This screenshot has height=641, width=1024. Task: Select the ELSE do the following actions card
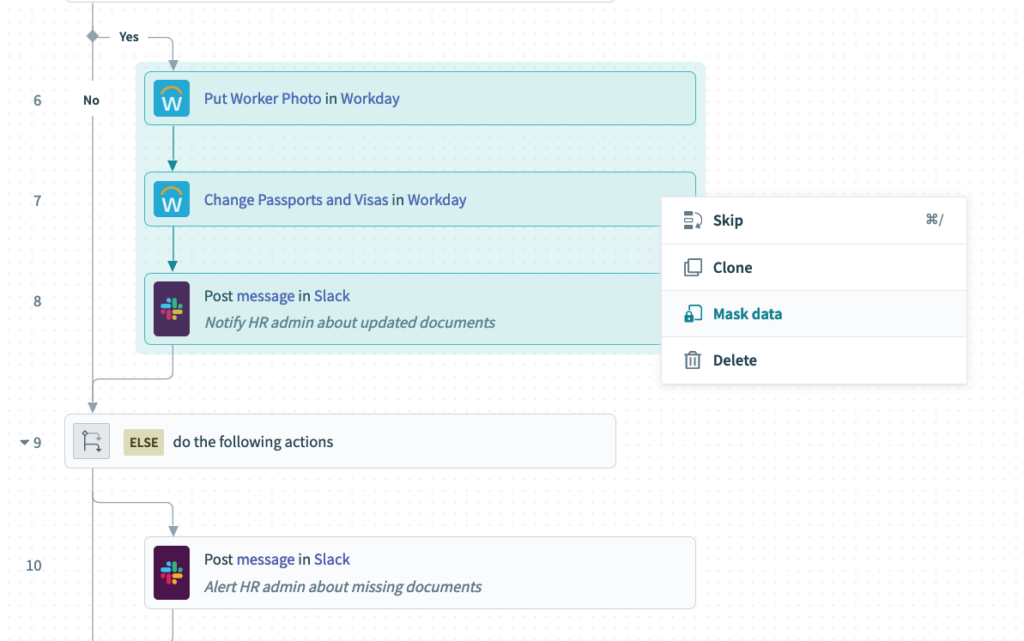[400, 441]
